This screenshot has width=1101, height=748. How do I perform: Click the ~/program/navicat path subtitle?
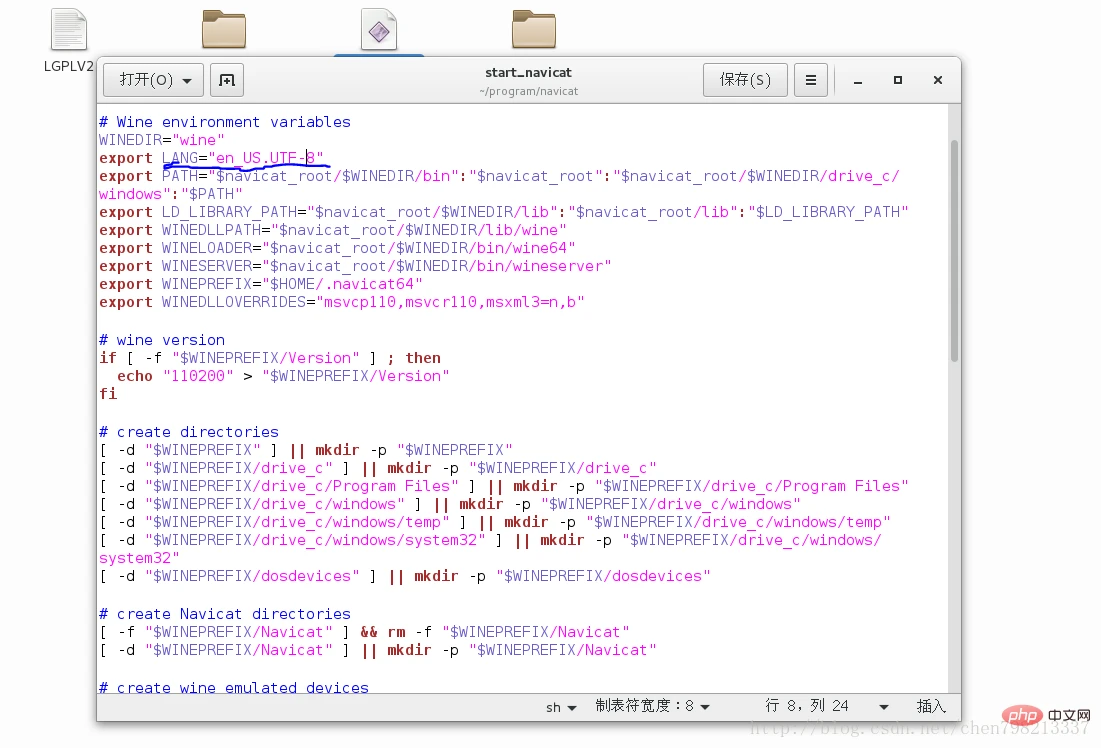(x=528, y=91)
